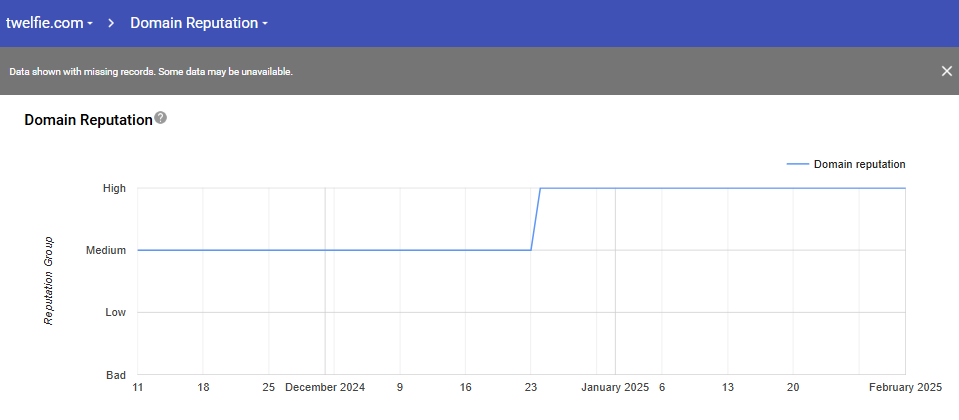Click the missing records banner message text
Screen dimensions: 959x420
(x=151, y=72)
